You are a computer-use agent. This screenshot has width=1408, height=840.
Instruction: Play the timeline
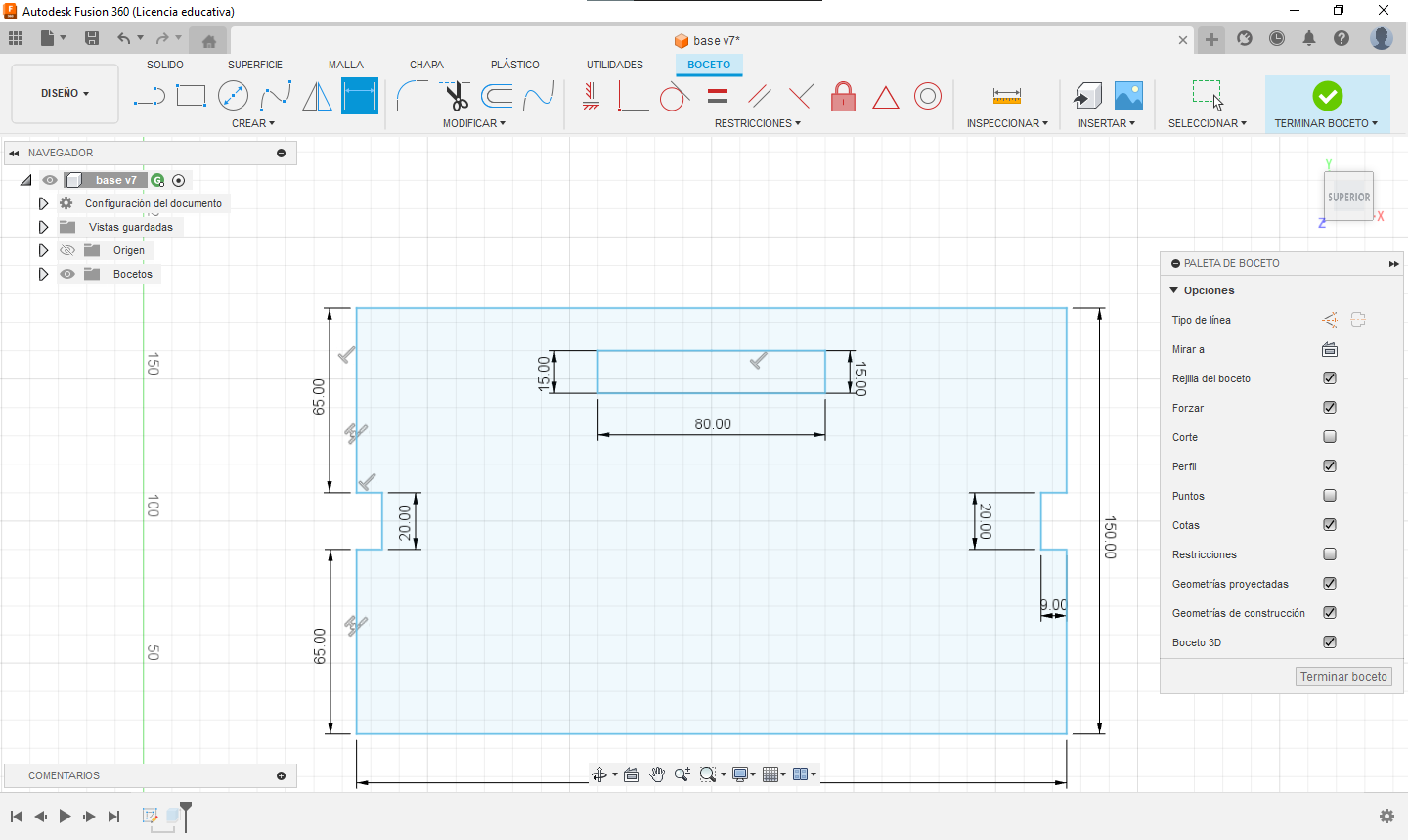click(x=65, y=816)
